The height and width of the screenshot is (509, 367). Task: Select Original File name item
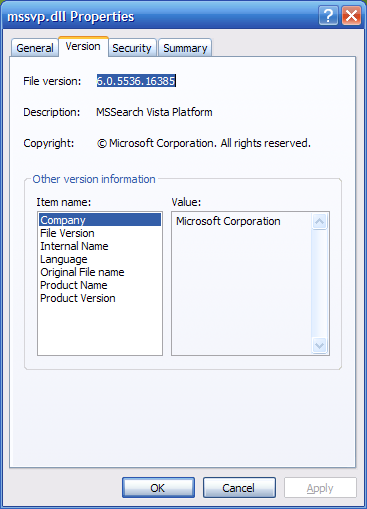pos(100,272)
